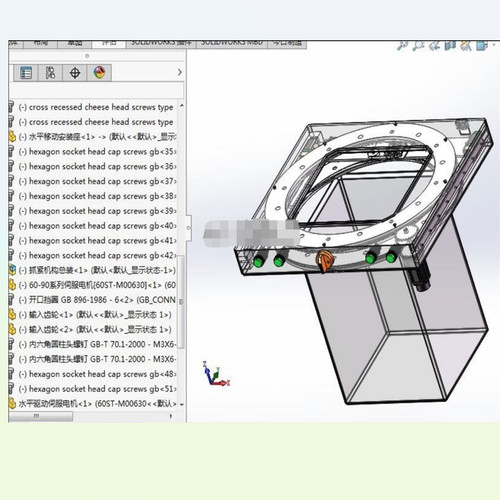Open the FeatureManager design tree tab

[26, 73]
